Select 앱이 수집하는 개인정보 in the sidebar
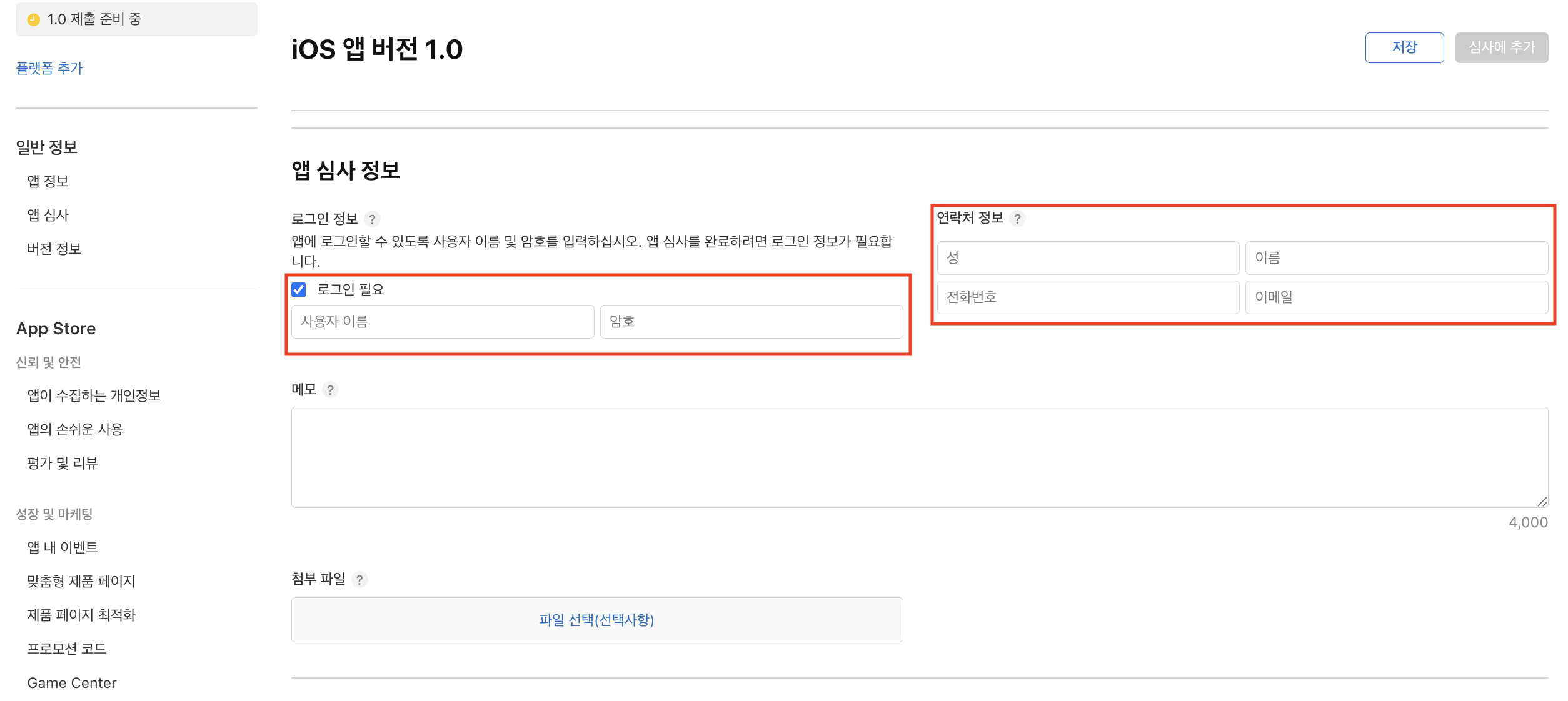 pyautogui.click(x=94, y=395)
